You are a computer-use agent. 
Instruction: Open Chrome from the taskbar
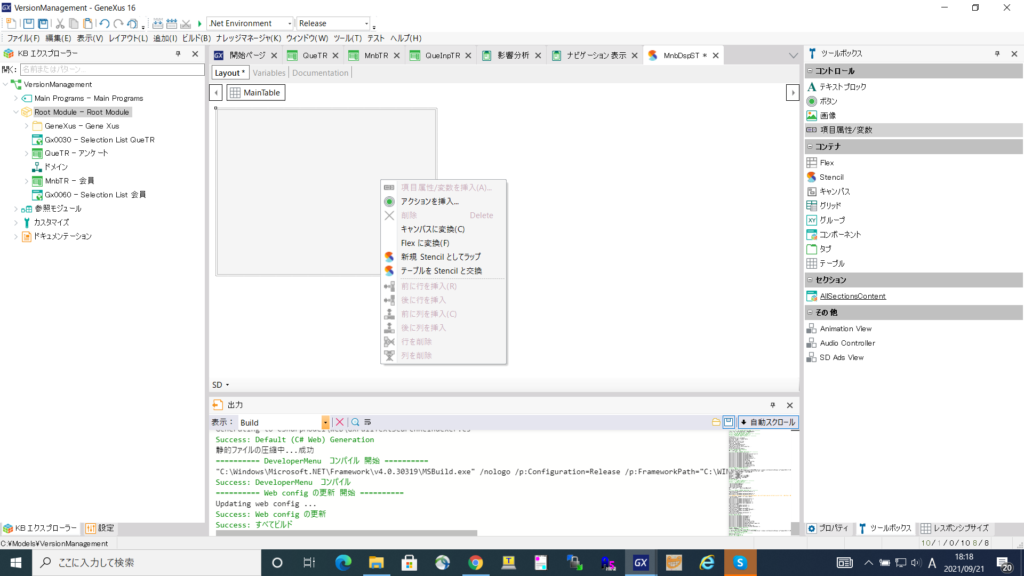[x=475, y=562]
